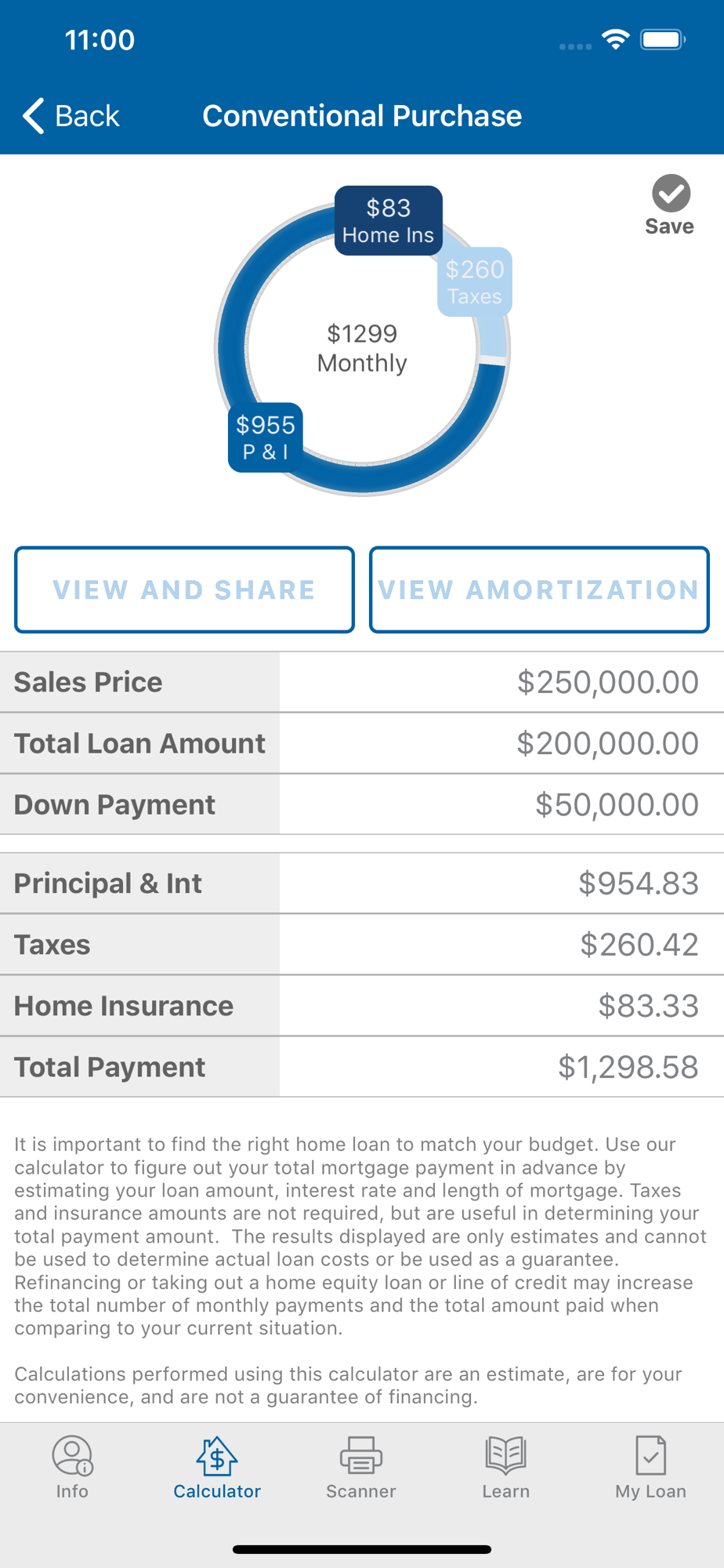724x1568 pixels.
Task: Go back using the Back chevron
Action: pos(34,116)
